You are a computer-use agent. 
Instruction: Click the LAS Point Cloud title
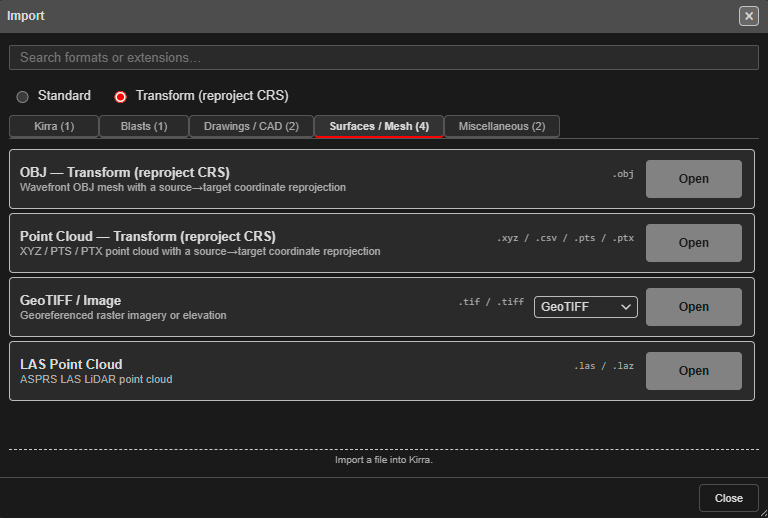click(71, 364)
